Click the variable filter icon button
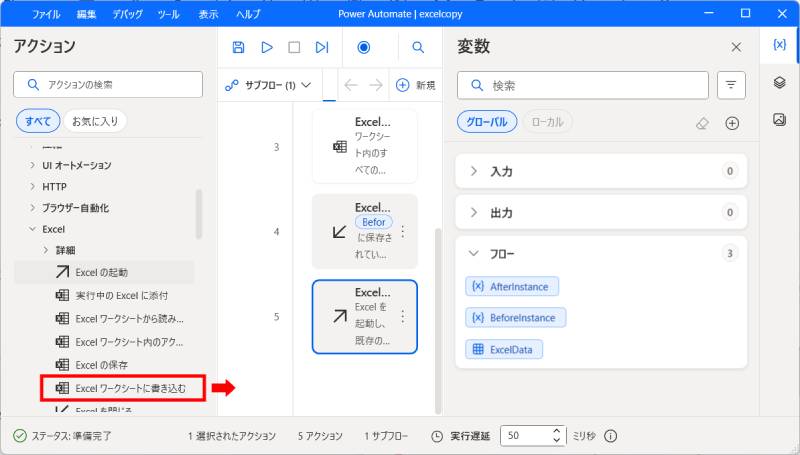This screenshot has height=455, width=800. pyautogui.click(x=731, y=85)
